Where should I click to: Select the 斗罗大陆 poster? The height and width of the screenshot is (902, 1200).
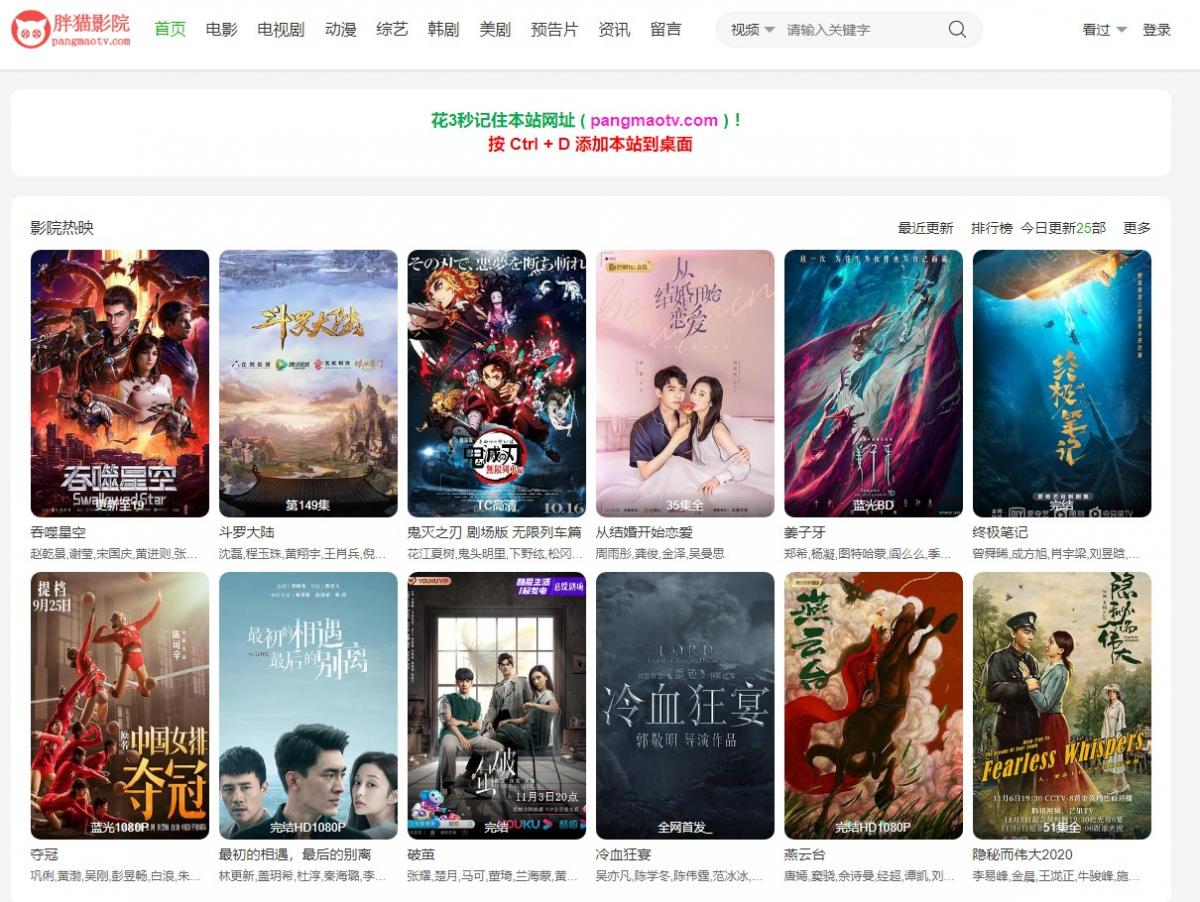tap(308, 383)
